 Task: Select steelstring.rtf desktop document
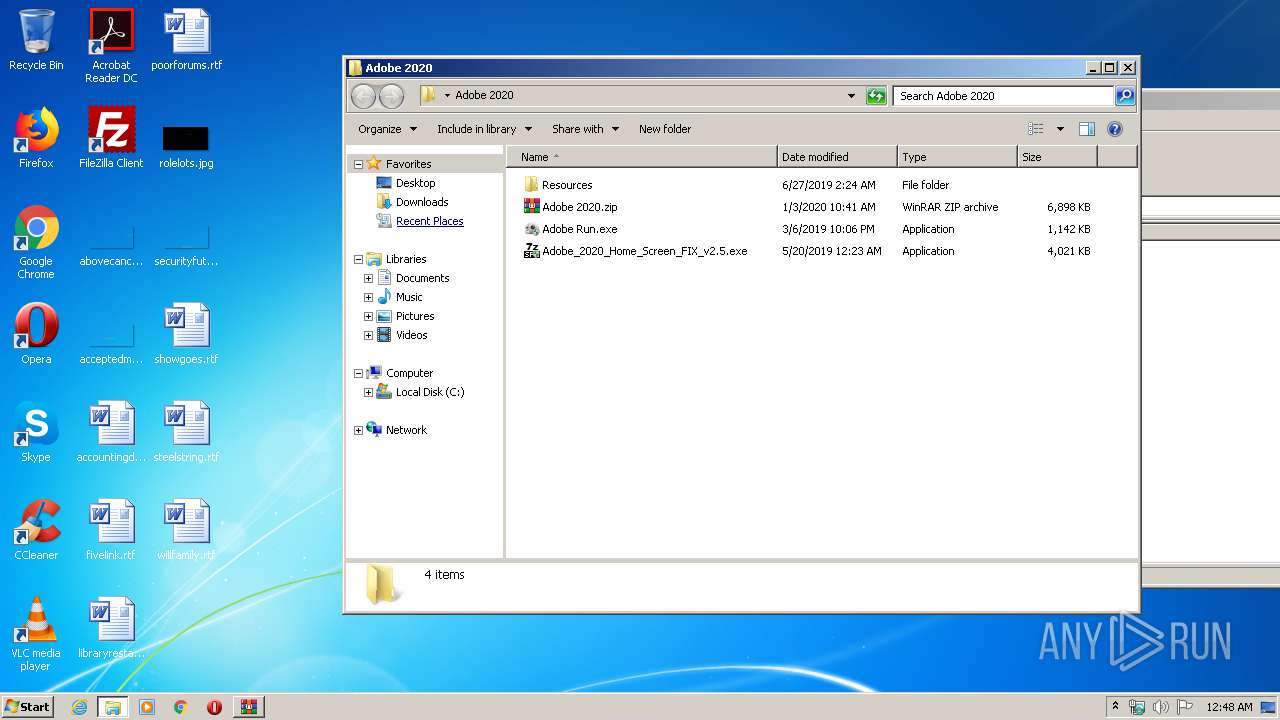(x=186, y=432)
